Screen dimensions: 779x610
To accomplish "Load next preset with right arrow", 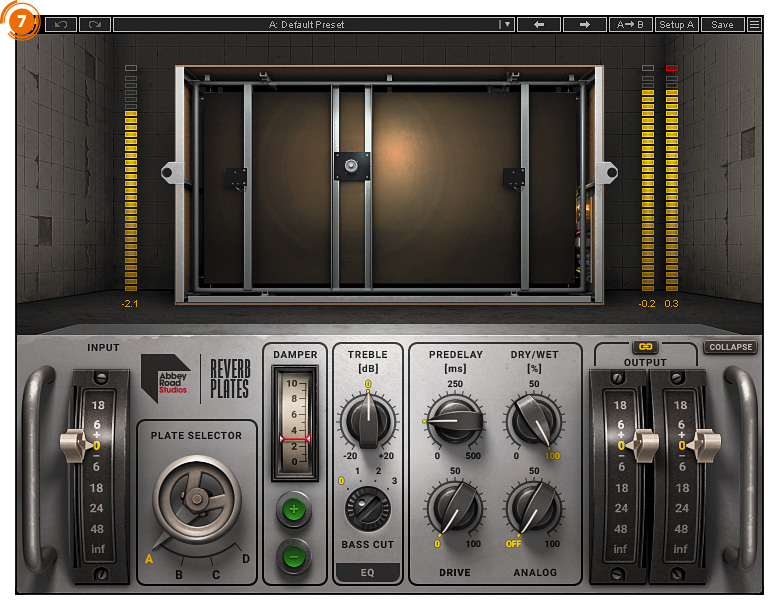I will 585,24.
